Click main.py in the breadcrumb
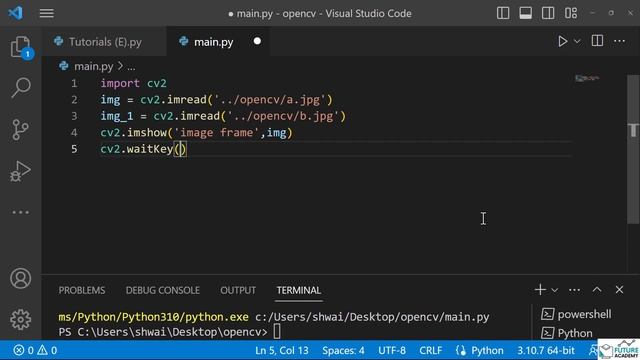Screen dimensions: 640x360 [93, 66]
